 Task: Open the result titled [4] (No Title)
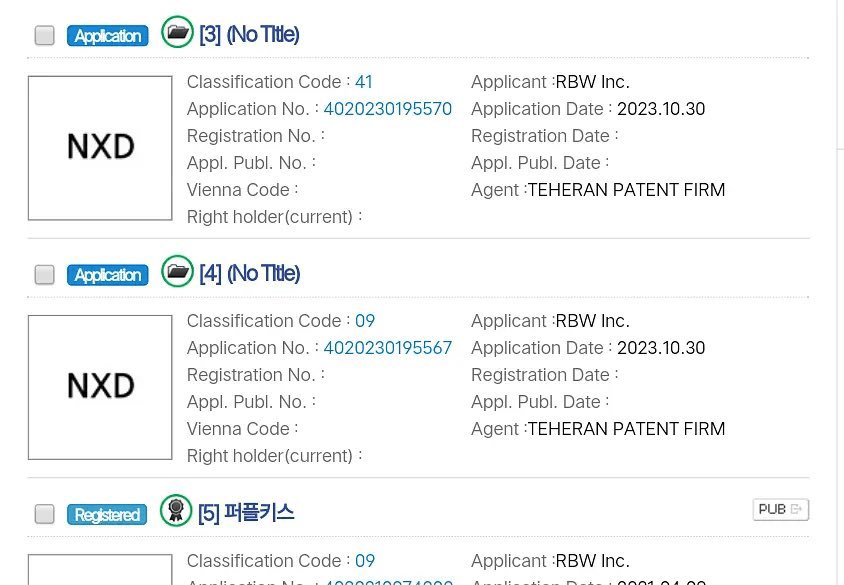click(x=249, y=274)
